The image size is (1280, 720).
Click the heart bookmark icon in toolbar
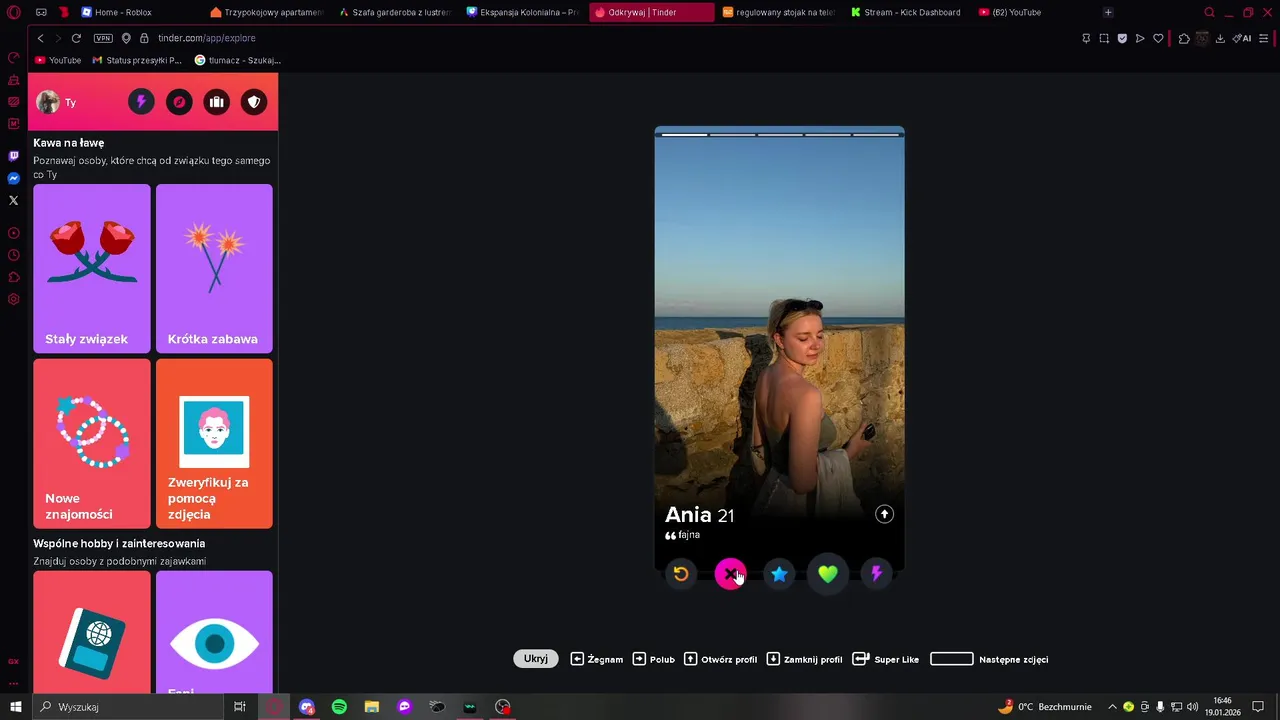point(1158,38)
